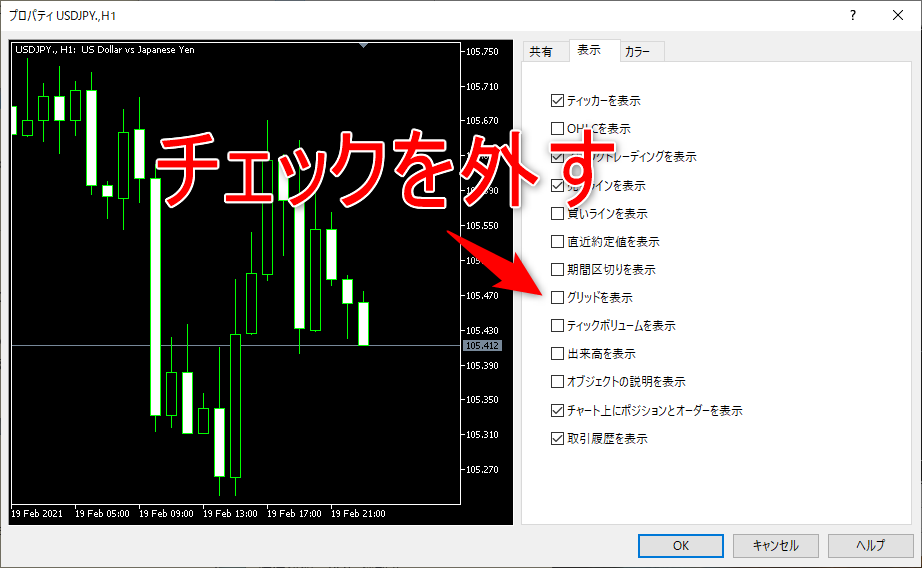
Task: Click the 19 Feb 13:00 time label
Action: [x=230, y=513]
